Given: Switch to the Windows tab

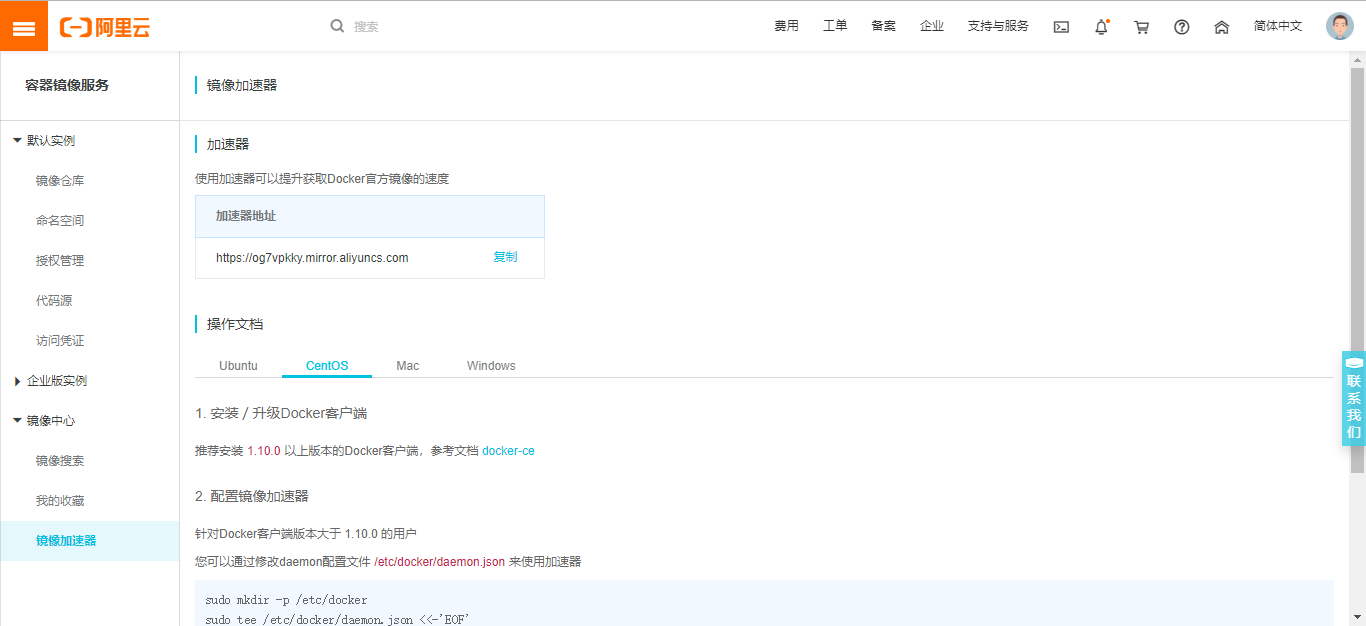Looking at the screenshot, I should tap(491, 366).
